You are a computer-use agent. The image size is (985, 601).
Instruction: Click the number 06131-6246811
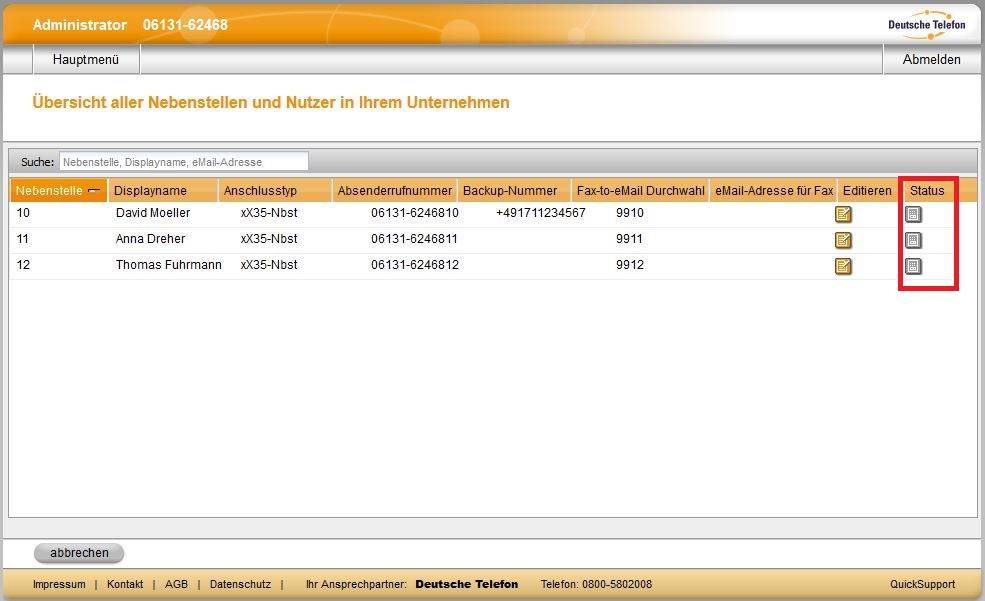pos(414,239)
